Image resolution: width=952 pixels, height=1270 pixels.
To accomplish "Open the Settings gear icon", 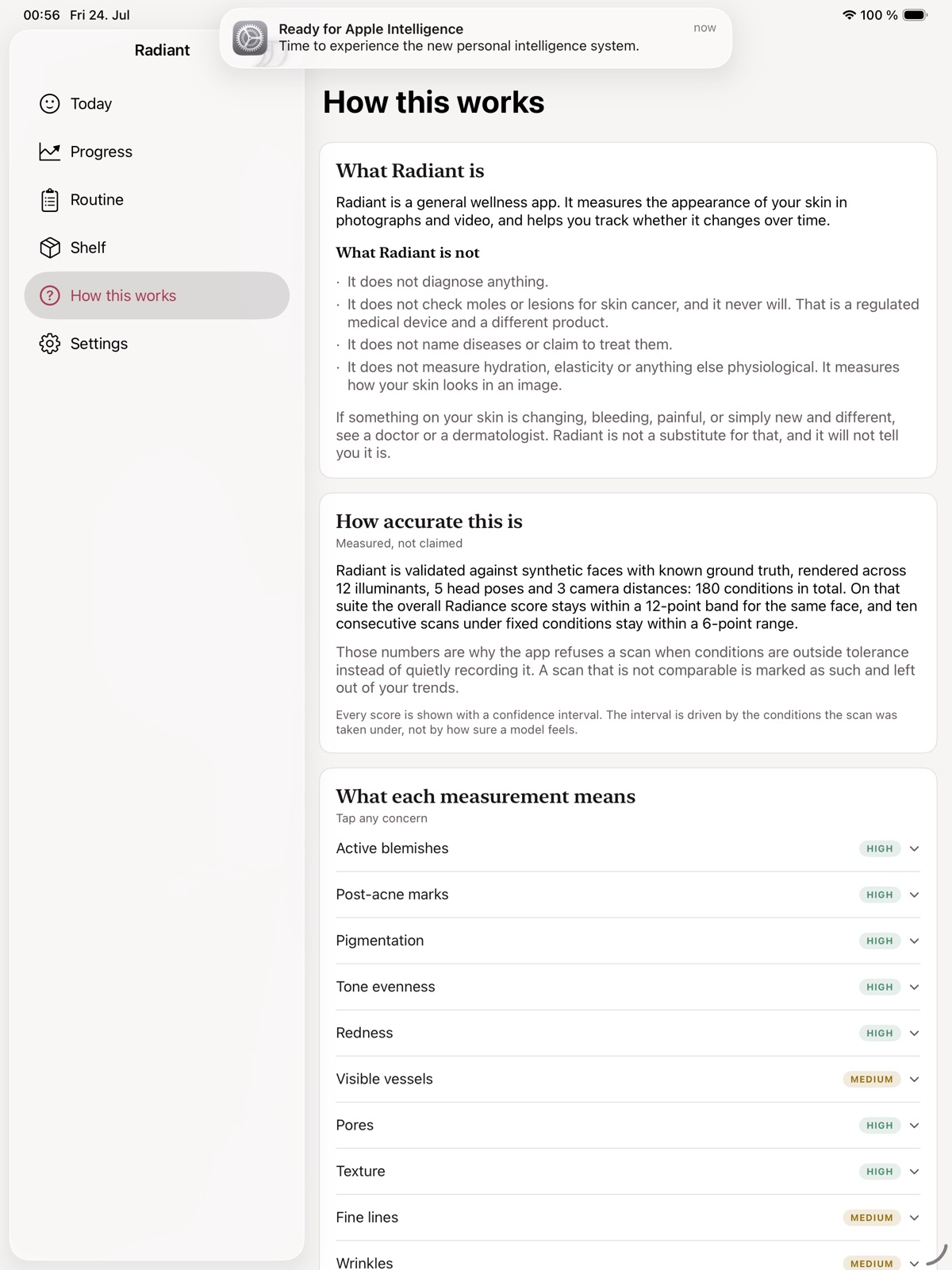I will point(50,344).
